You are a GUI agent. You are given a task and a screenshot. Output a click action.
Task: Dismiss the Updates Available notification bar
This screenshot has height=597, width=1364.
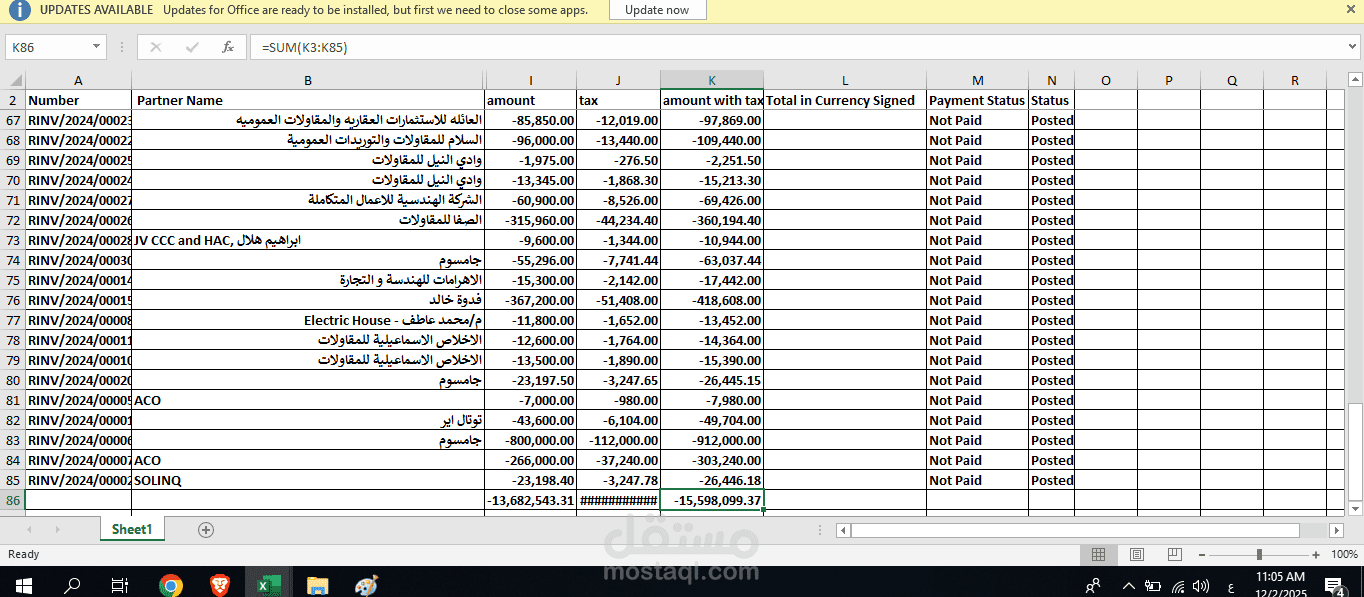coord(1351,10)
